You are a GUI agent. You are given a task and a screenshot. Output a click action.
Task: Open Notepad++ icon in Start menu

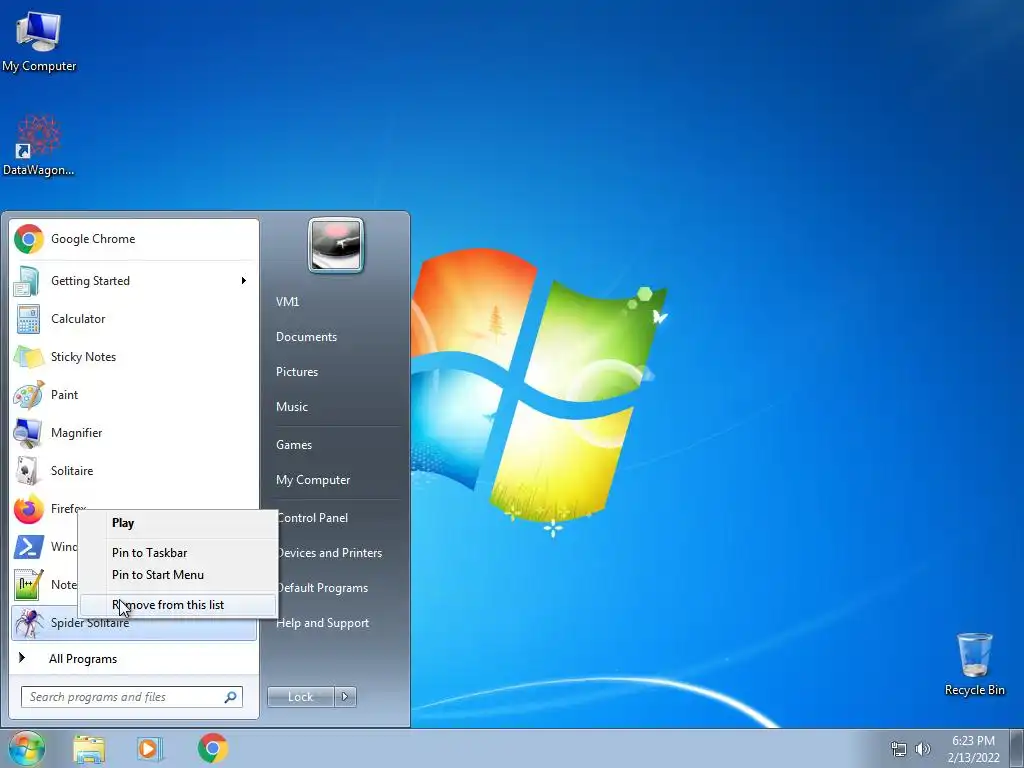(x=29, y=584)
